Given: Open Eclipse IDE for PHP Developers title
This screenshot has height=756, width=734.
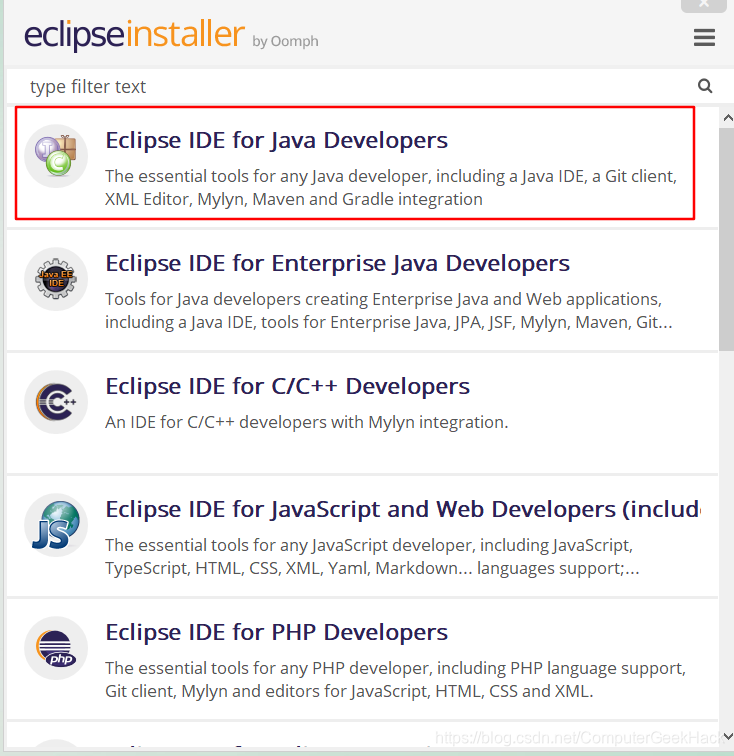Looking at the screenshot, I should pos(276,633).
